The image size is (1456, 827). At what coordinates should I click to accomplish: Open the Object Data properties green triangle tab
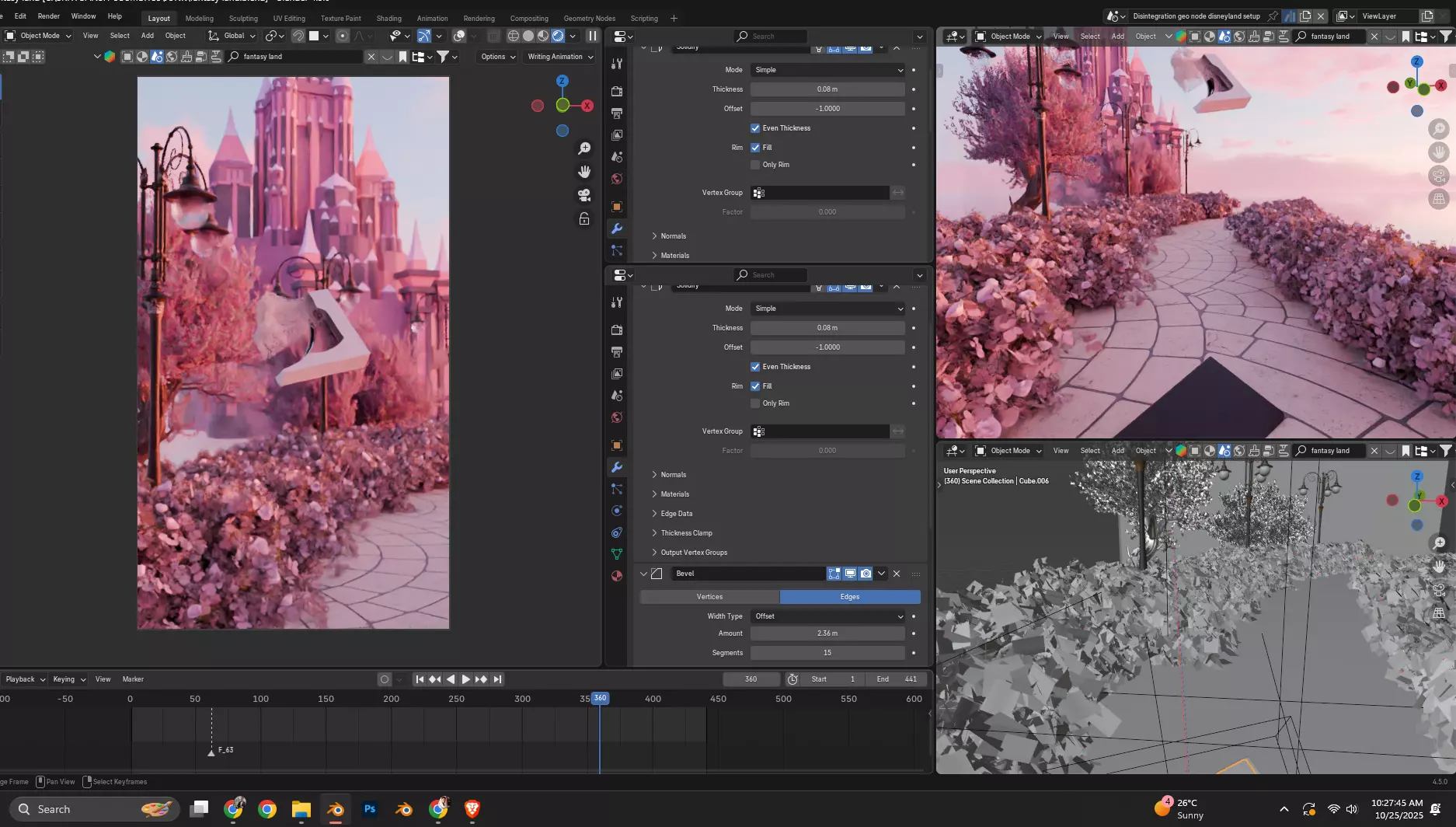click(617, 554)
